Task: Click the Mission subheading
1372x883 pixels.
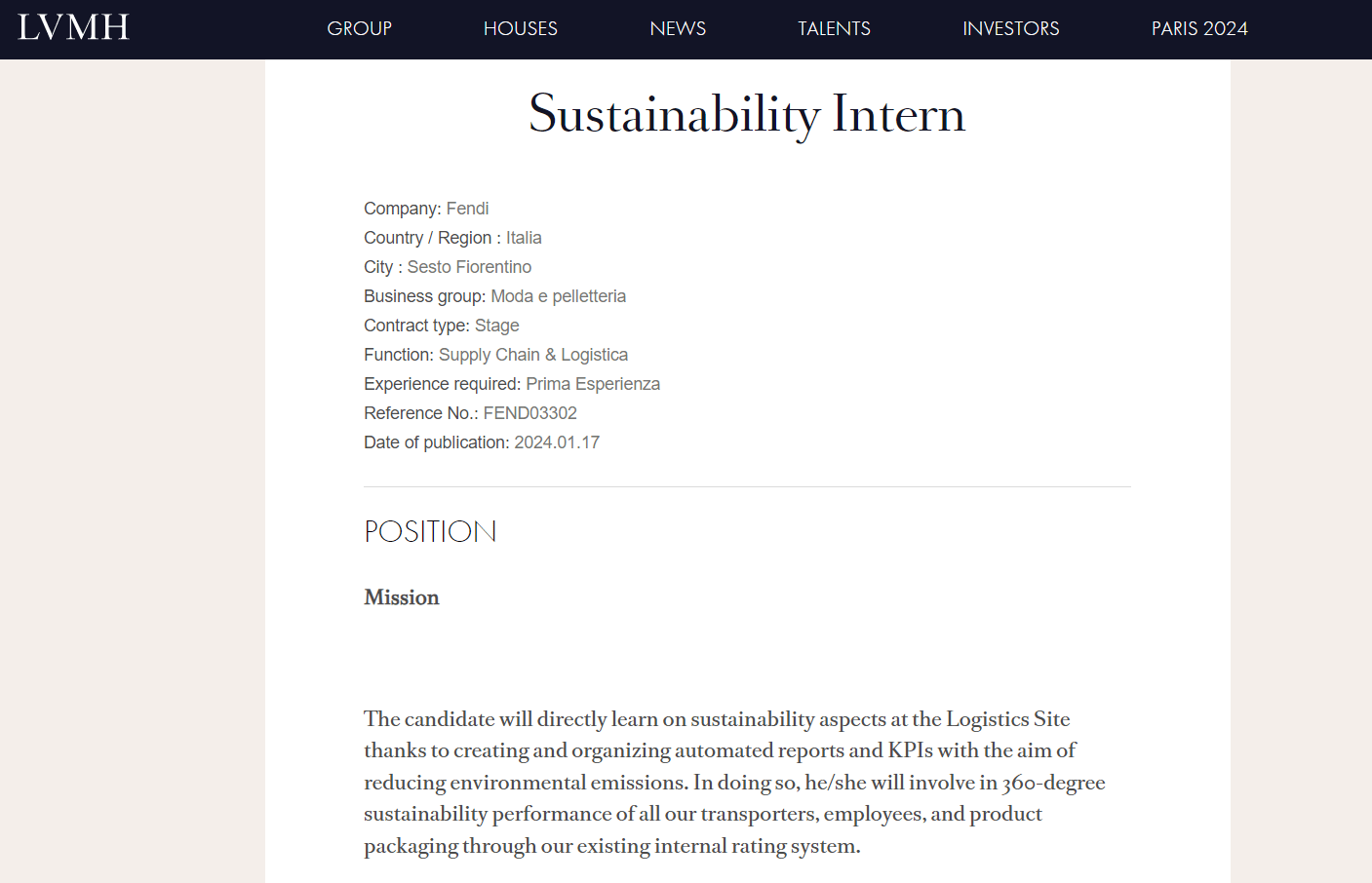Action: point(401,597)
